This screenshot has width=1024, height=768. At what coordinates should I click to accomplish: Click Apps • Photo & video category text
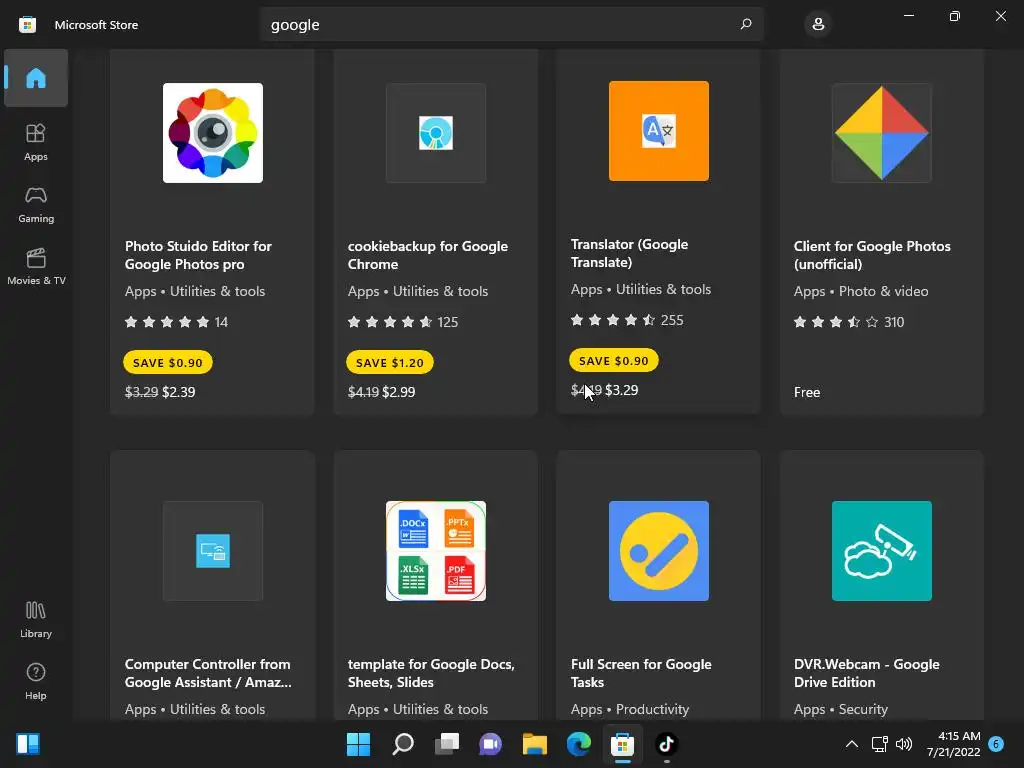[861, 291]
